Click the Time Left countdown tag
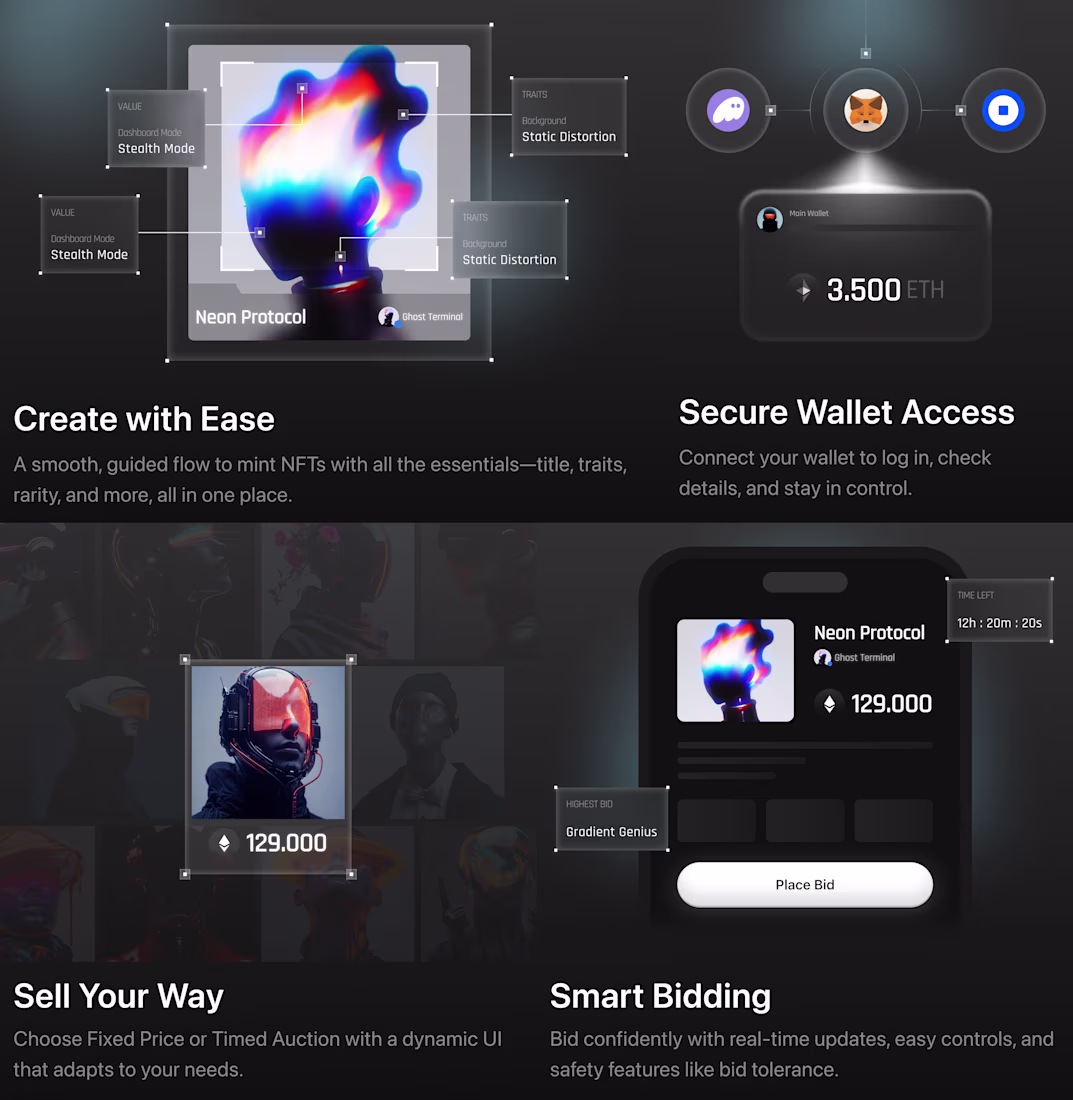1073x1100 pixels. [x=999, y=610]
